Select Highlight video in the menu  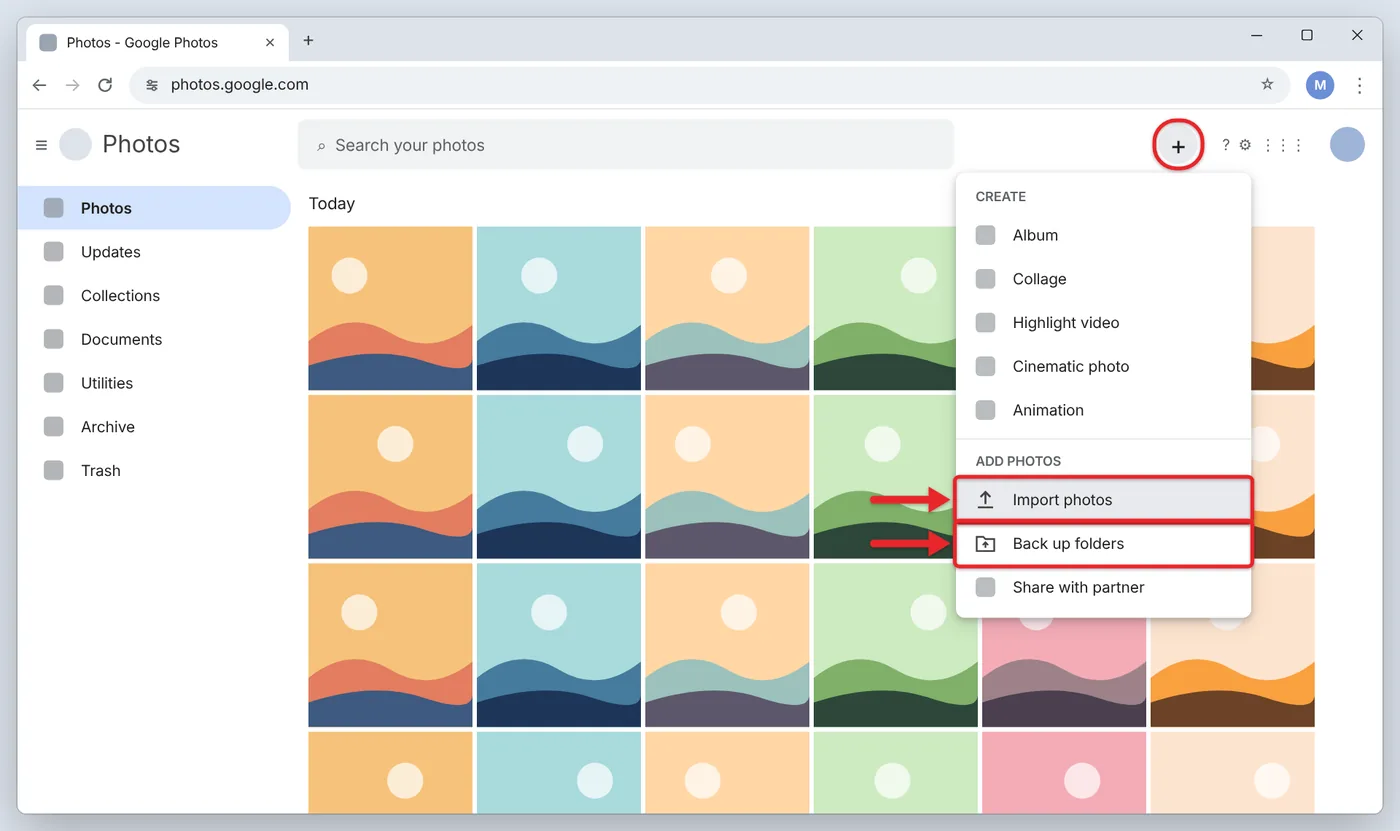click(x=1103, y=323)
